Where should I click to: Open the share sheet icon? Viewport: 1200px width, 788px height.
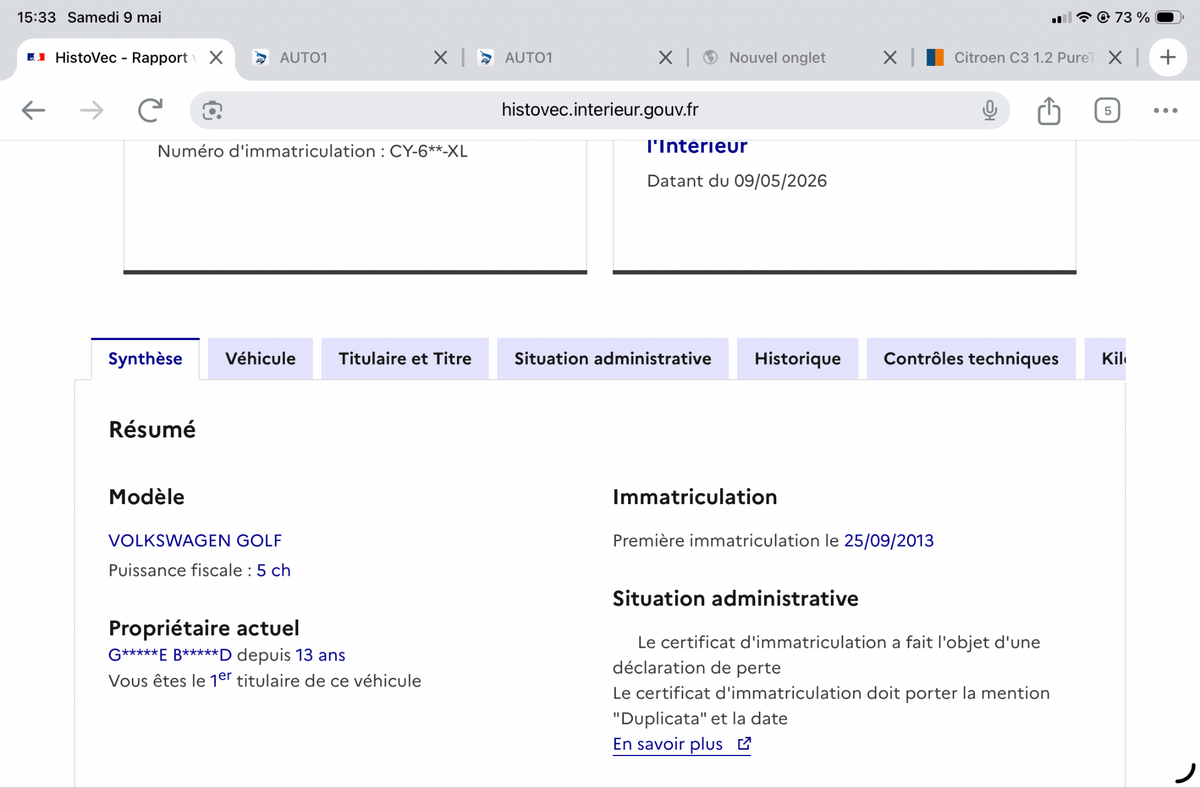point(1048,111)
